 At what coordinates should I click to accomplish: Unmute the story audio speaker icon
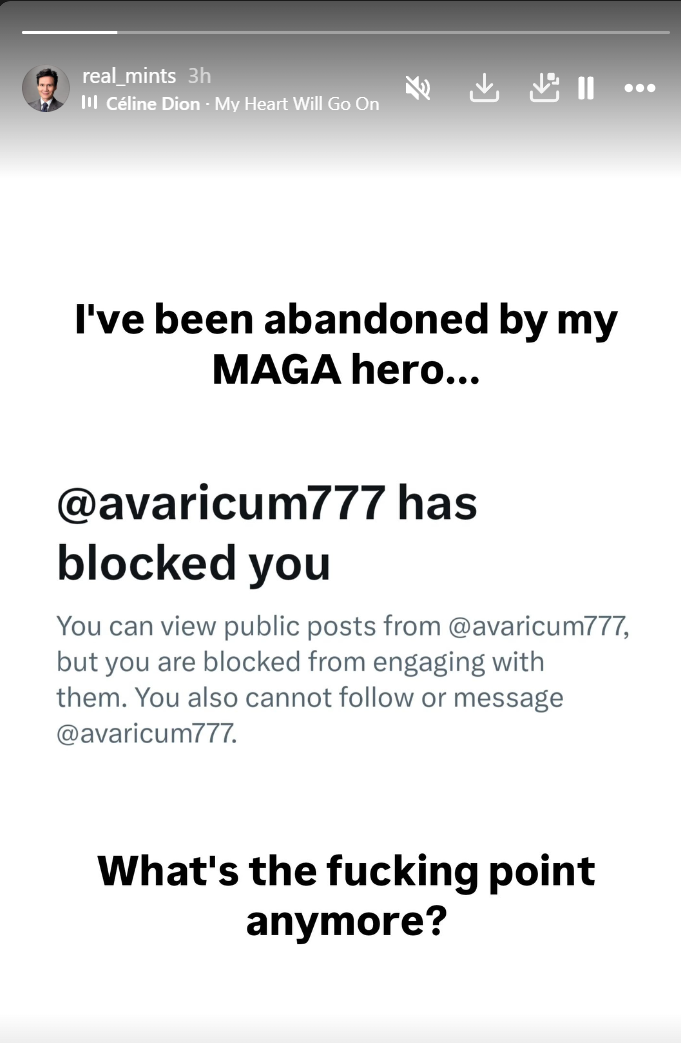click(418, 88)
